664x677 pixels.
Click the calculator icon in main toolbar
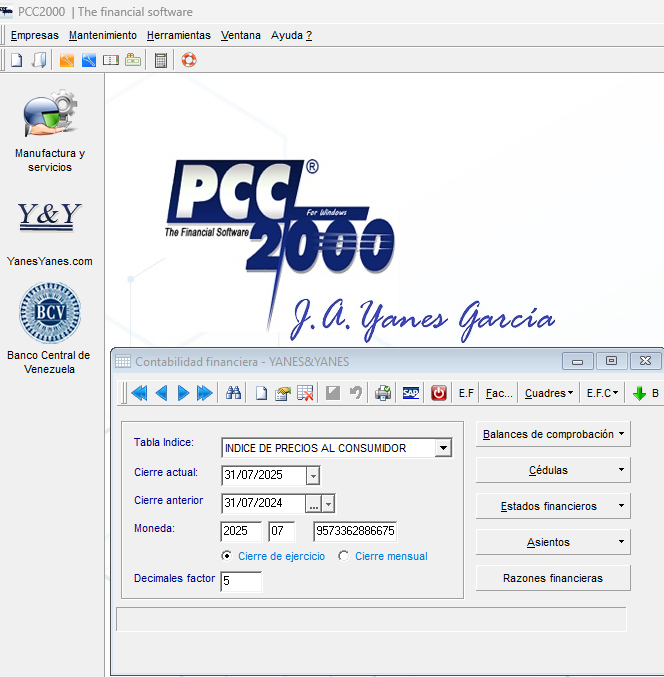161,60
